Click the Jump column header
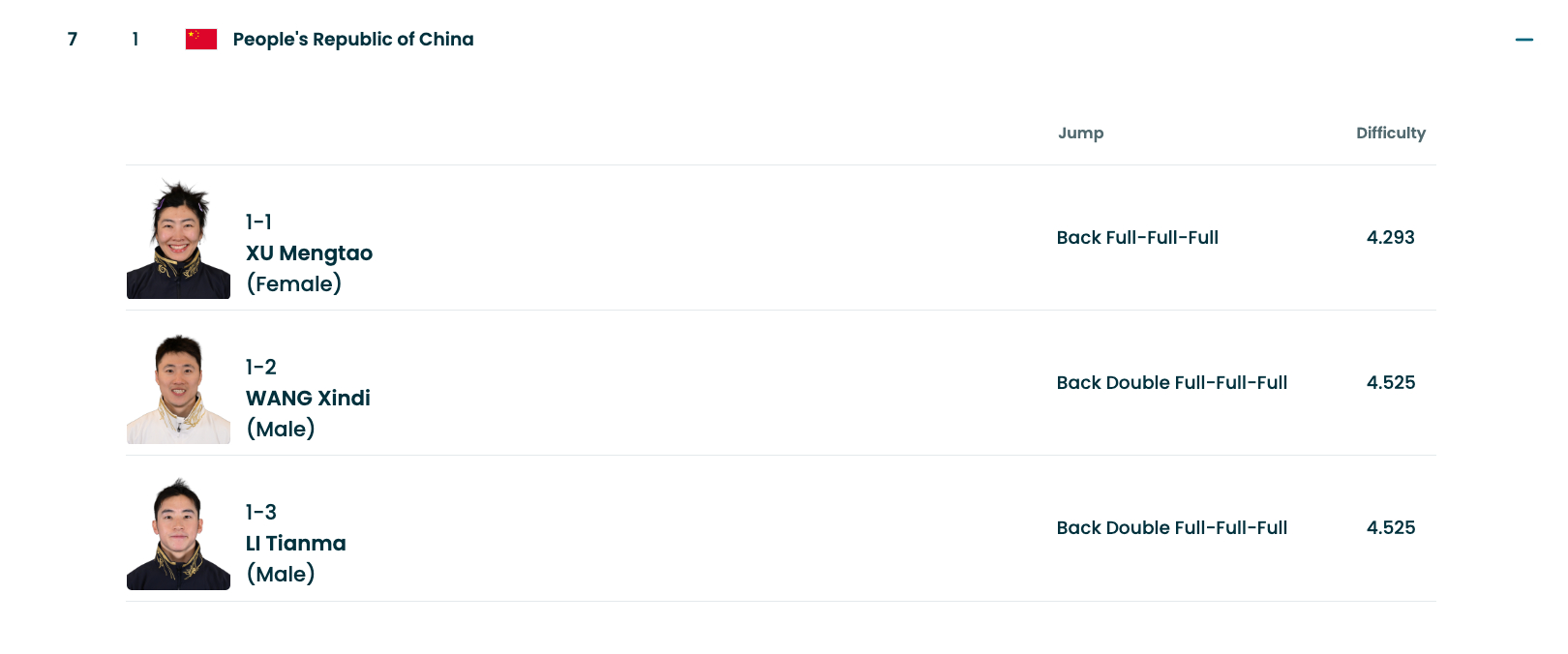Viewport: 1568px width, 654px height. [1080, 134]
